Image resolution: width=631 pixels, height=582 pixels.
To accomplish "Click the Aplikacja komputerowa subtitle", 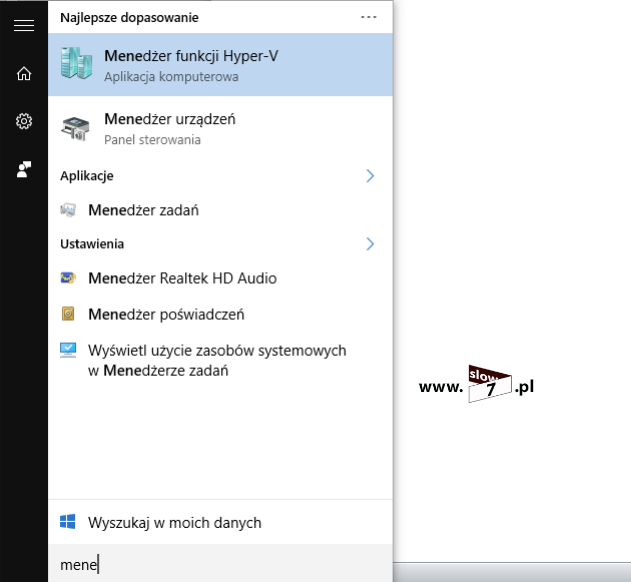I will (x=171, y=76).
